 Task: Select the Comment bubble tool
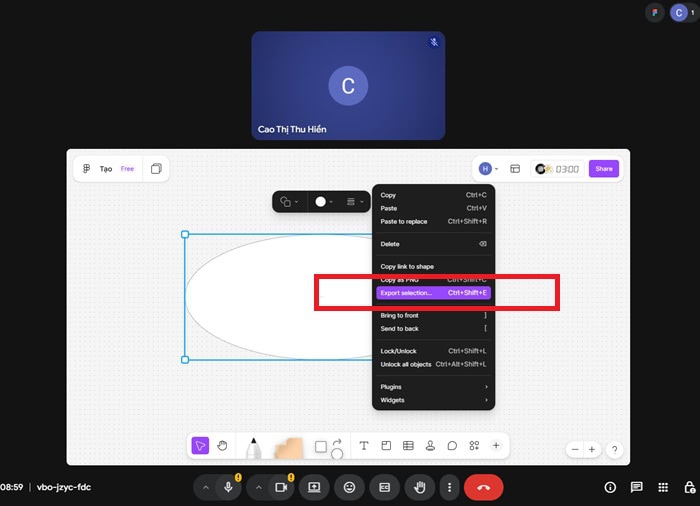(x=452, y=446)
